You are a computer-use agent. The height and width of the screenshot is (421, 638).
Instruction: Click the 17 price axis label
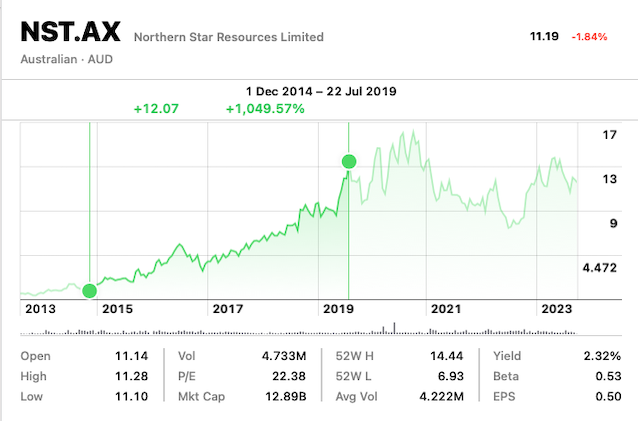pos(610,135)
